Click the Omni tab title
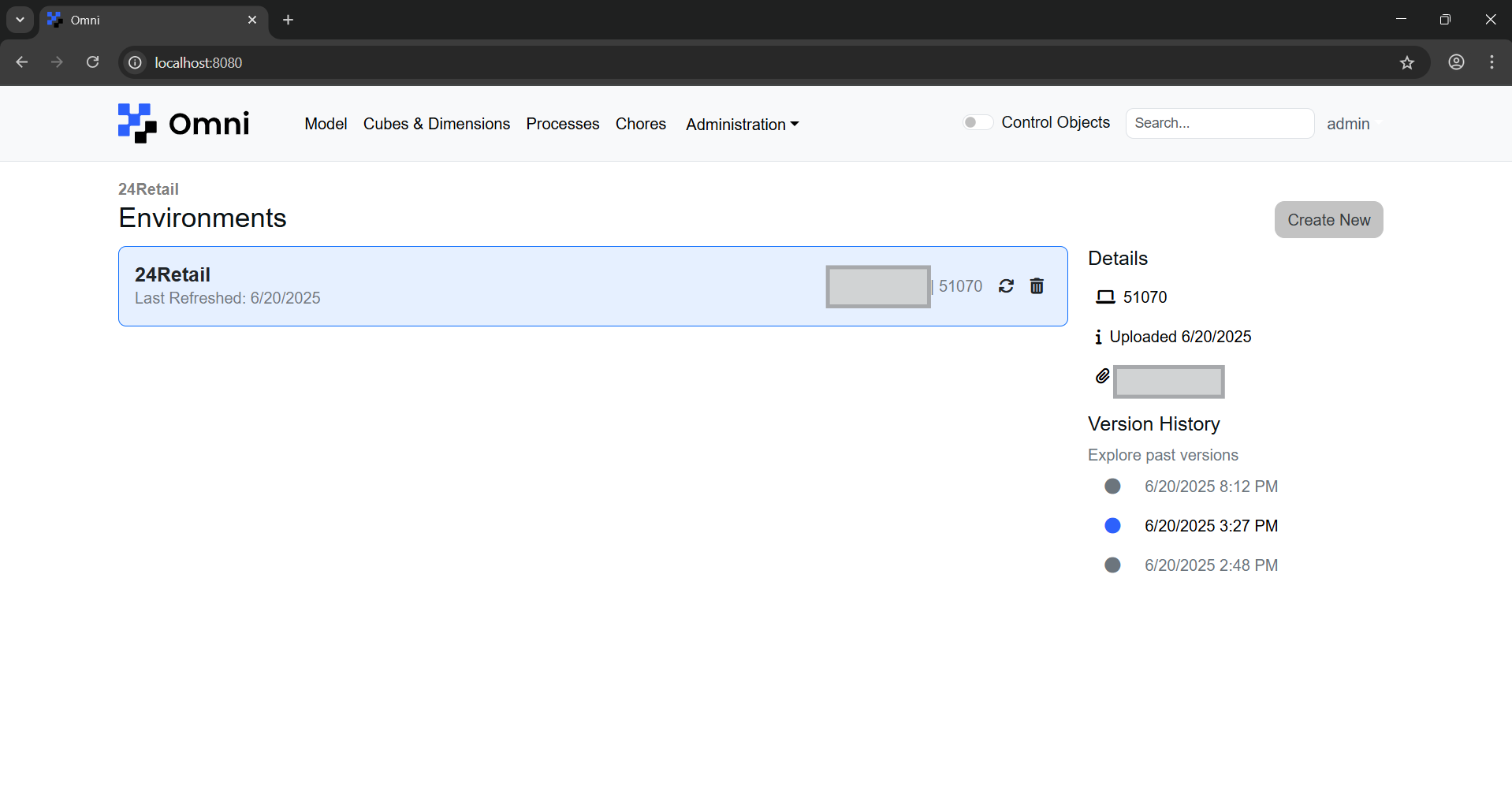Screen dimensions: 1512x798 click(85, 20)
